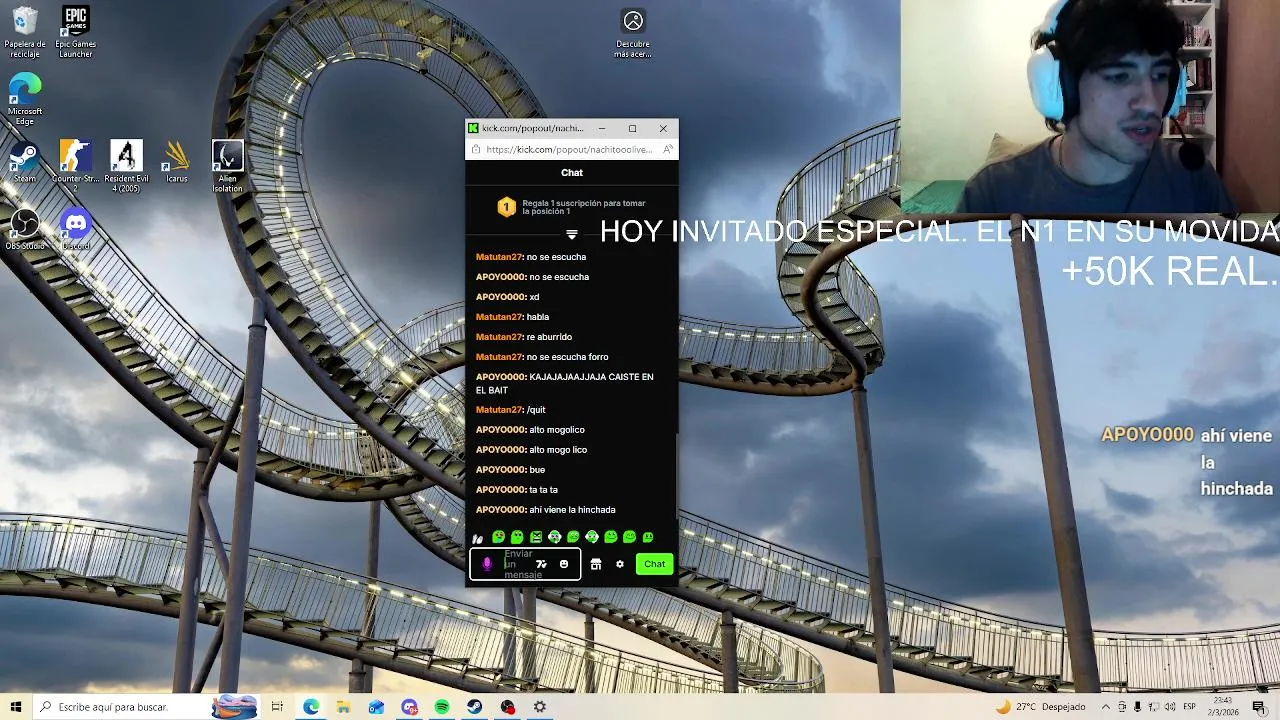The width and height of the screenshot is (1280, 720).
Task: Click the search box doodle illustration
Action: pyautogui.click(x=234, y=707)
